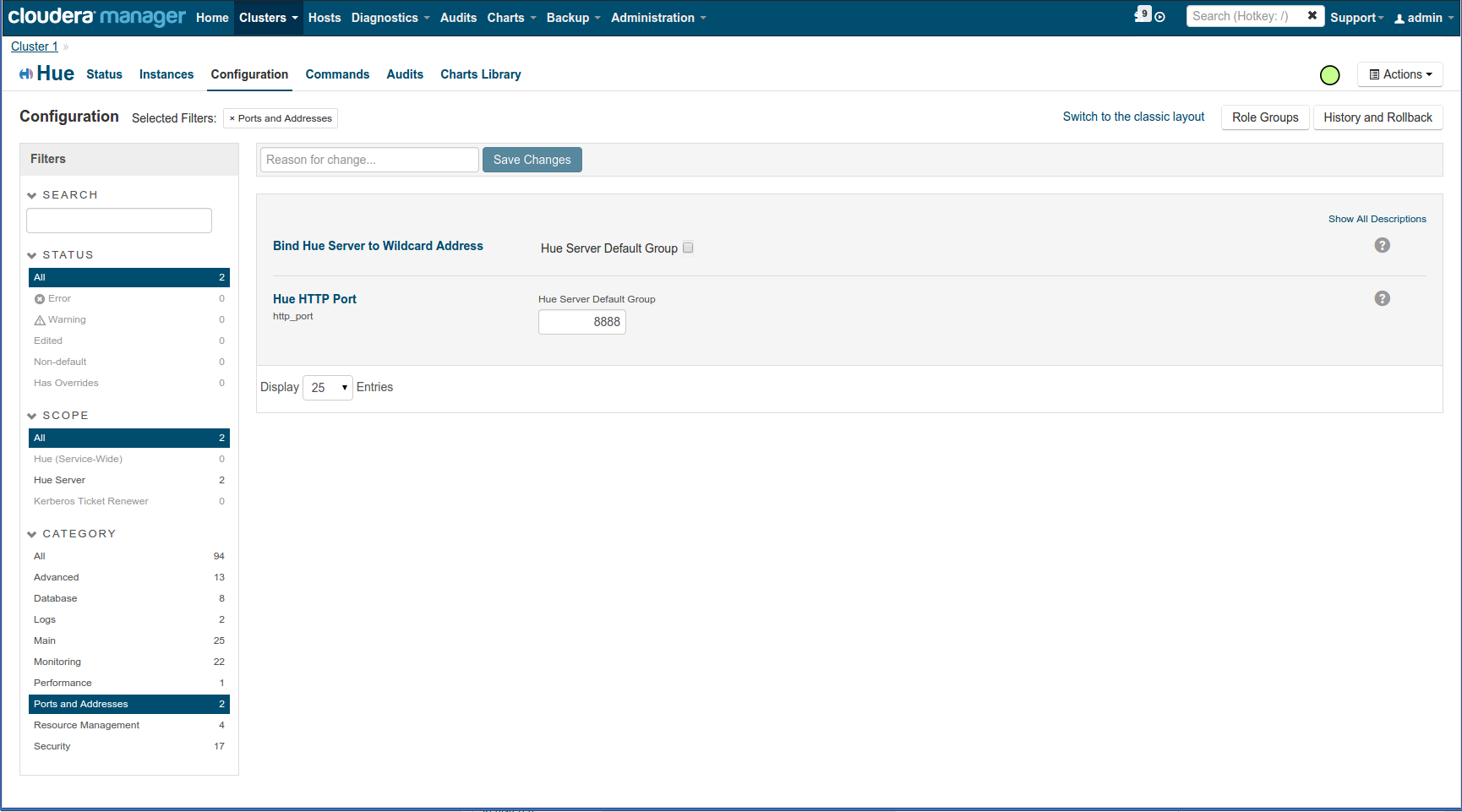This screenshot has height=812, width=1462.
Task: Collapse the STATUS filter section
Action: coord(32,255)
